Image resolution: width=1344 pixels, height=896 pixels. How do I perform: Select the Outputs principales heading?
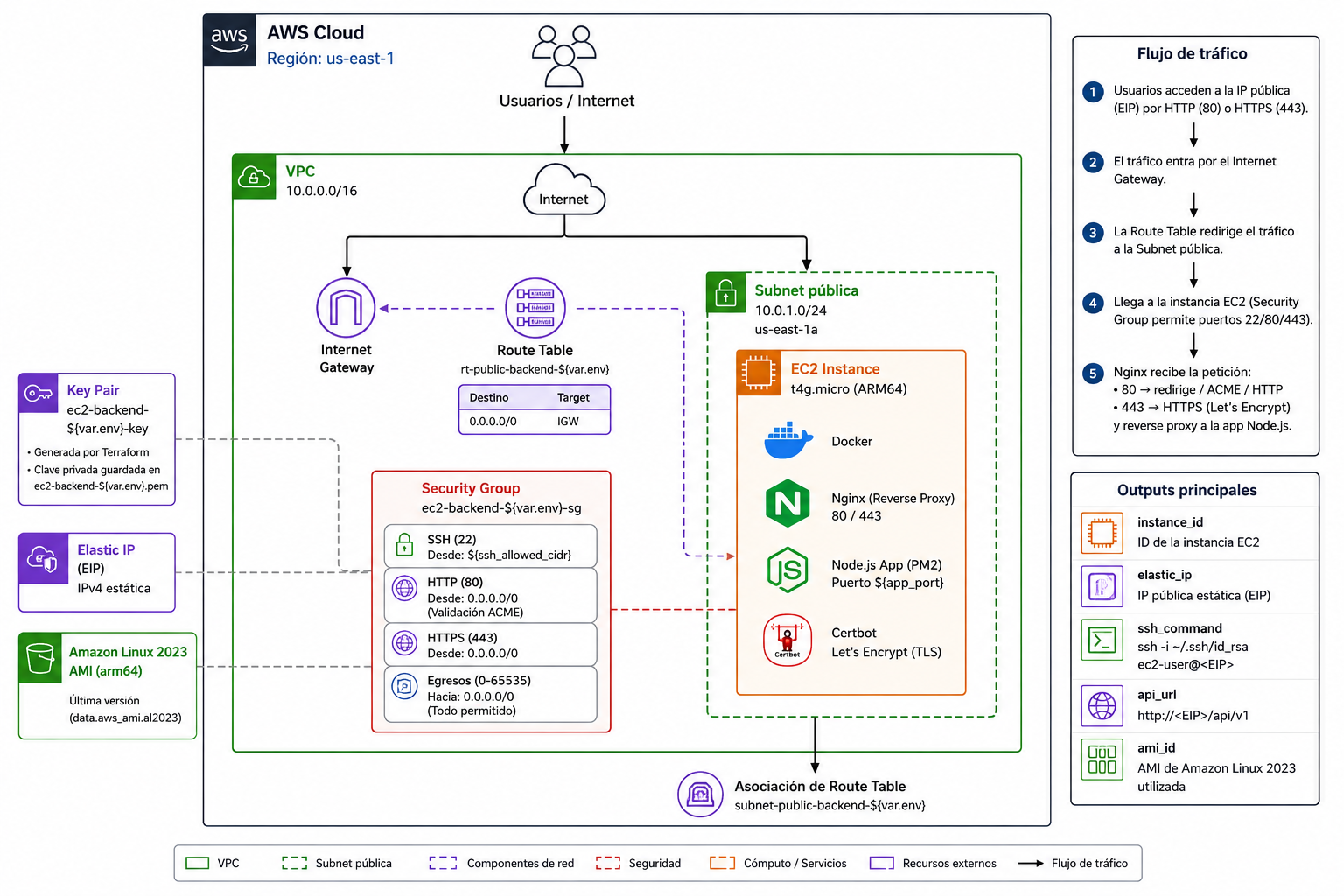pyautogui.click(x=1186, y=490)
